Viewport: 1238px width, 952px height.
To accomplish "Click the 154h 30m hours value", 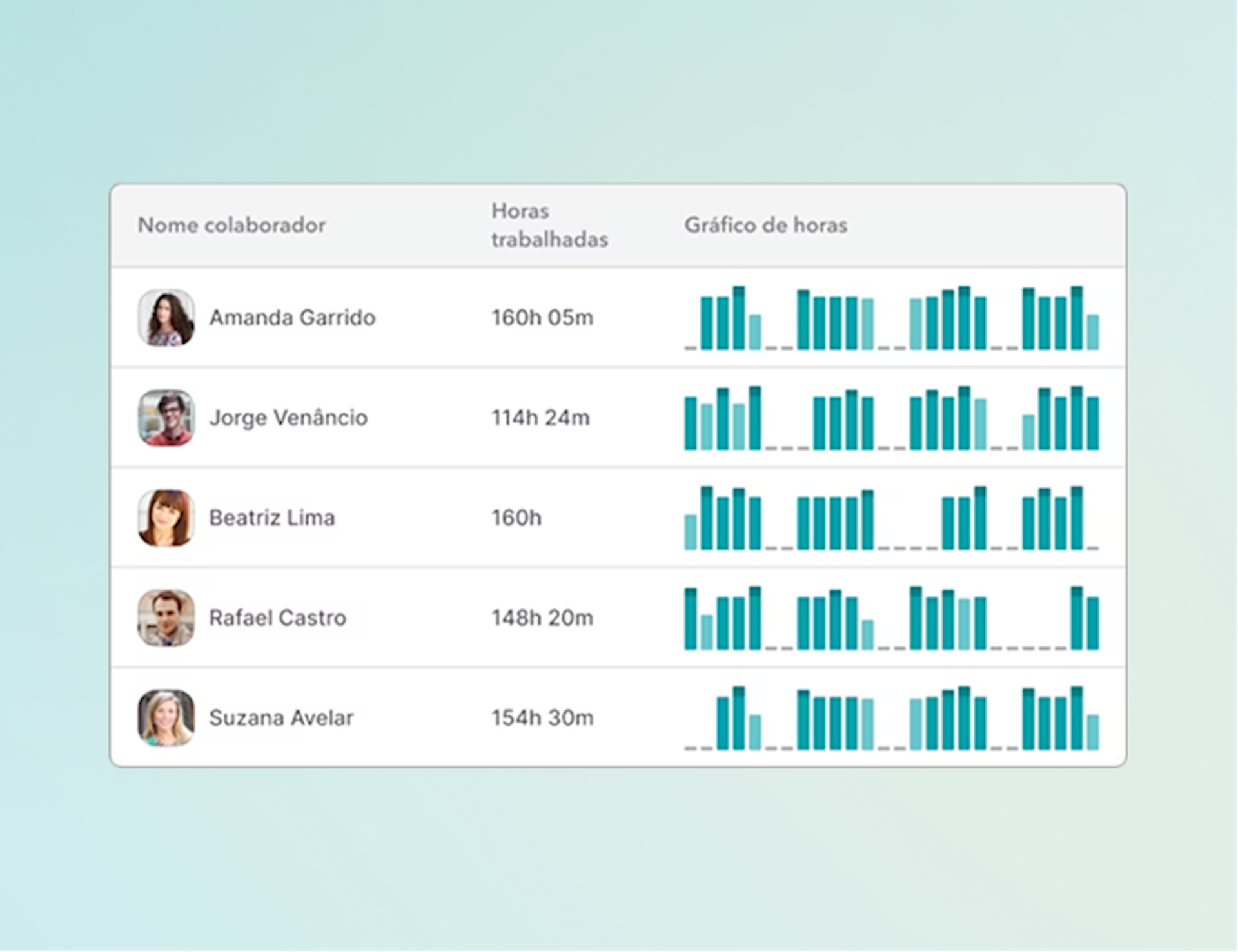I will [542, 717].
